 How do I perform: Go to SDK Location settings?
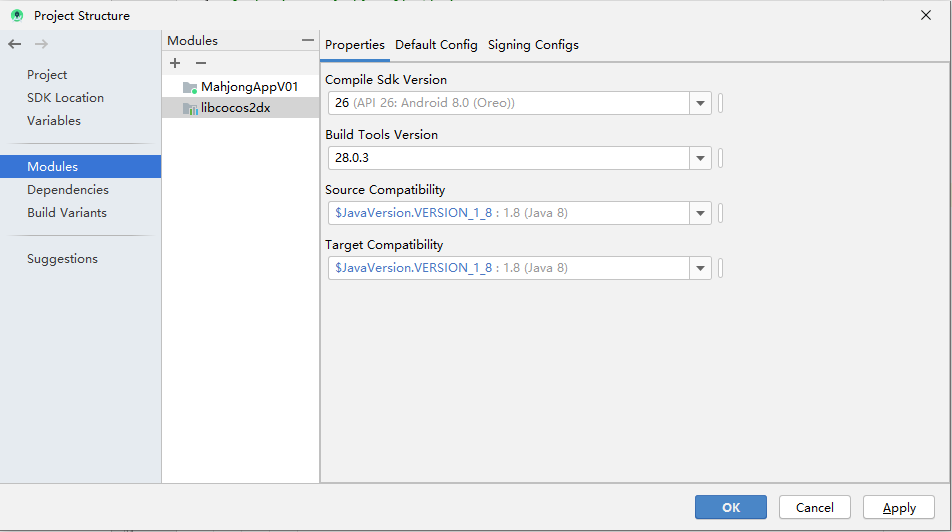click(x=65, y=98)
